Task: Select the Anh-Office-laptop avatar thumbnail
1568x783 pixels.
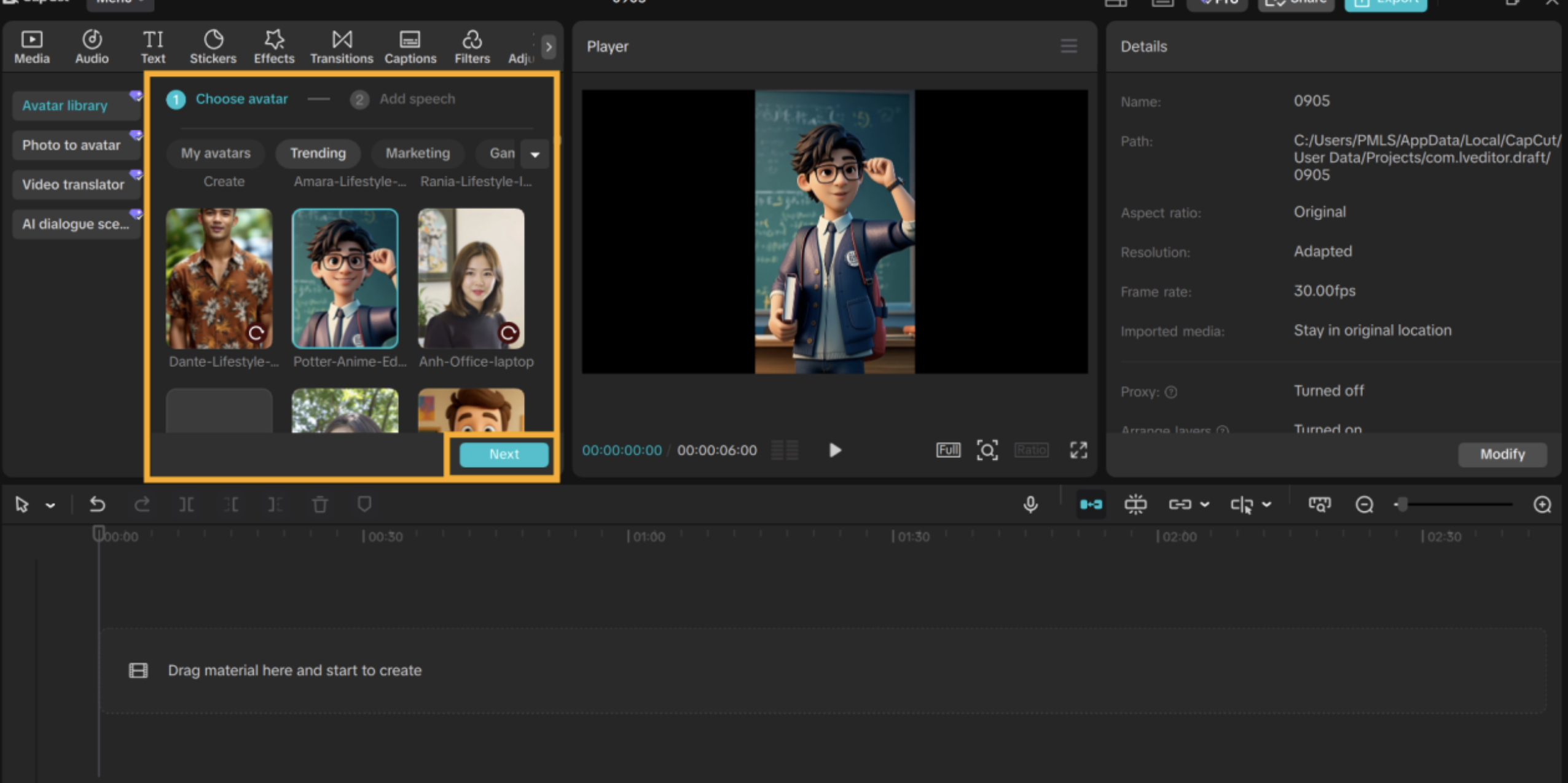Action: point(471,278)
